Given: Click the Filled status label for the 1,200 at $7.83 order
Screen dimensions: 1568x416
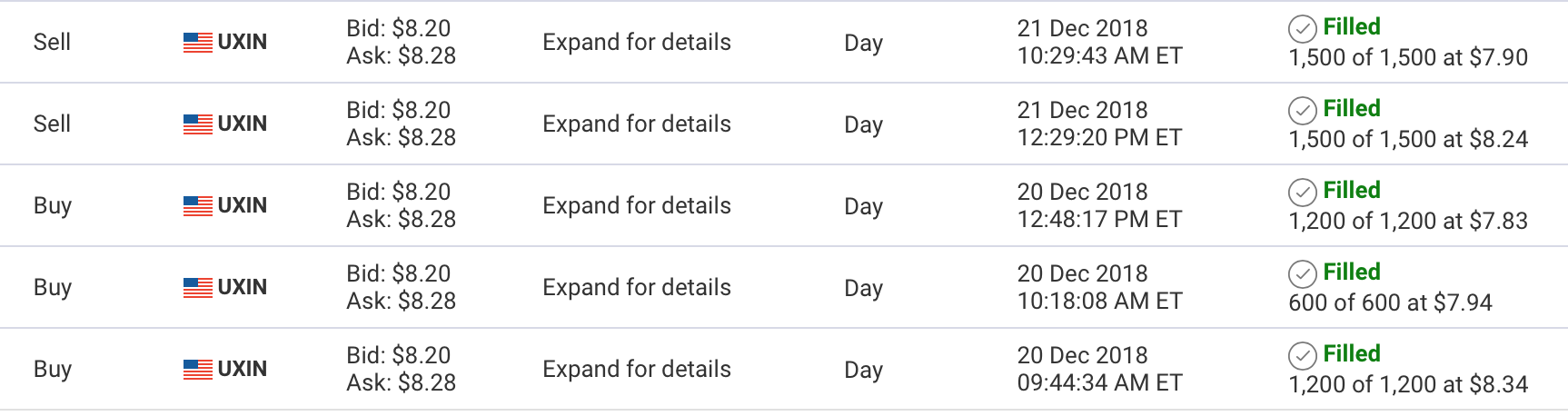Looking at the screenshot, I should click(x=1352, y=191).
